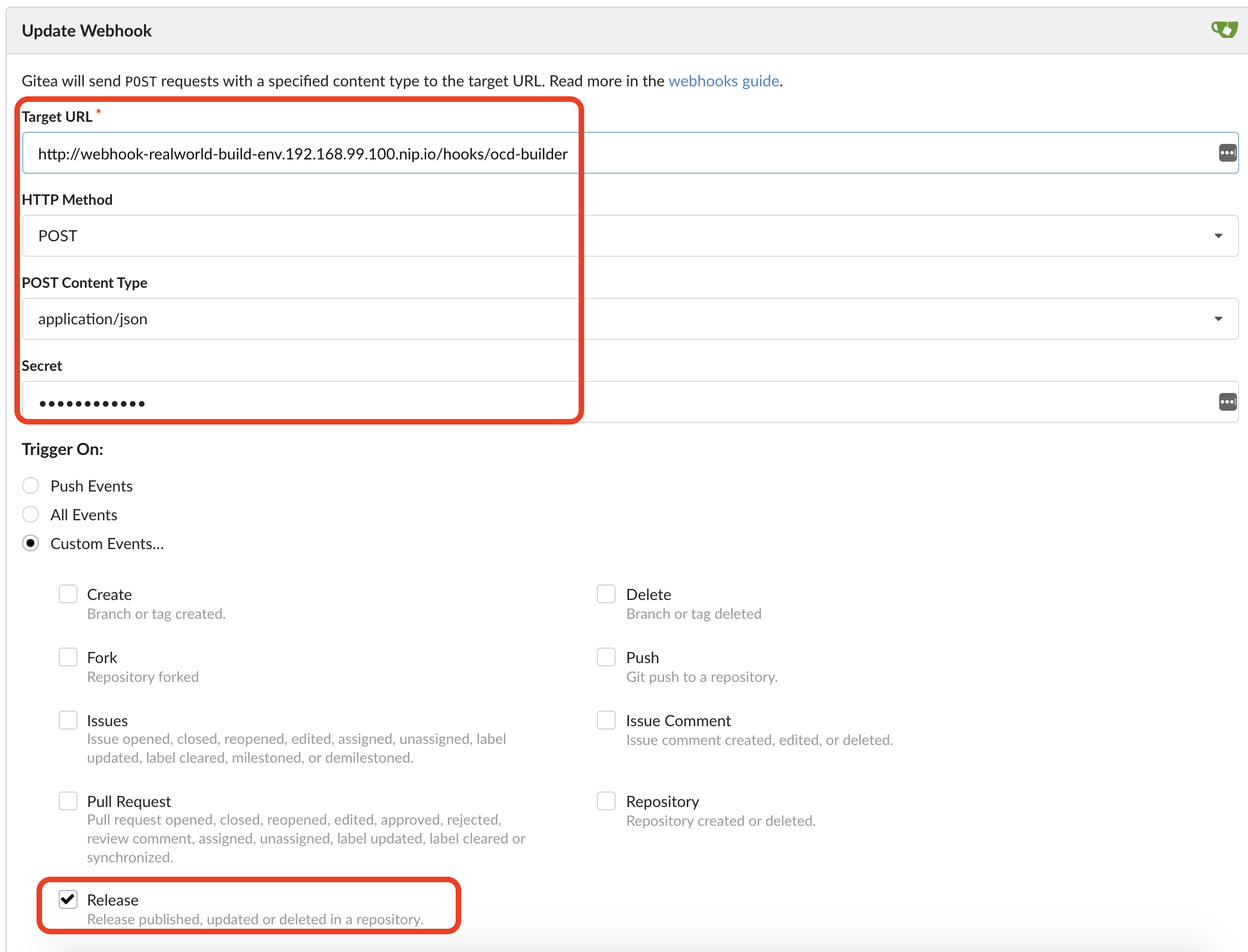Click the Gitea logo icon in header
This screenshot has height=952, width=1248.
[1224, 29]
